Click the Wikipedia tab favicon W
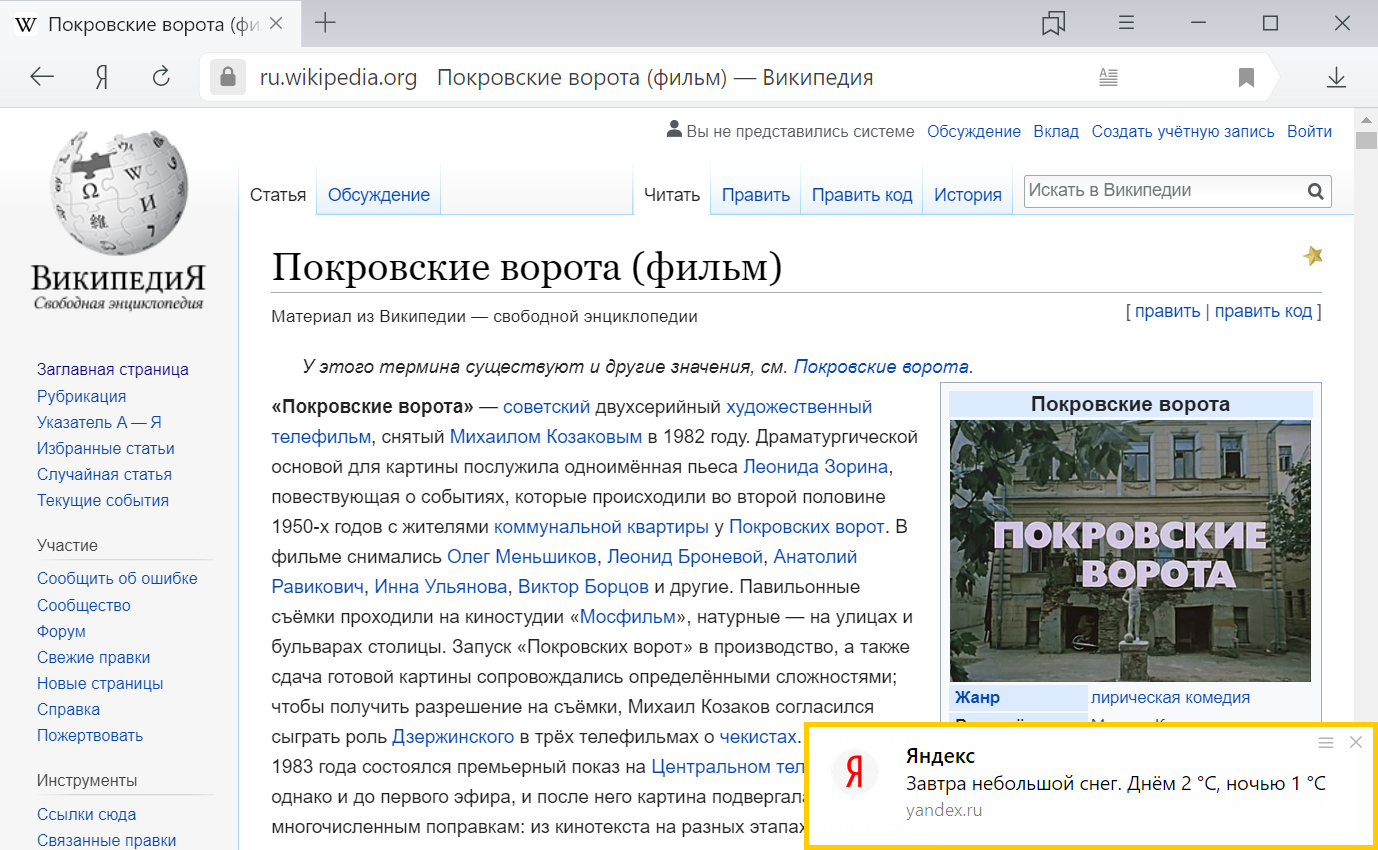The image size is (1378, 850). coord(27,24)
